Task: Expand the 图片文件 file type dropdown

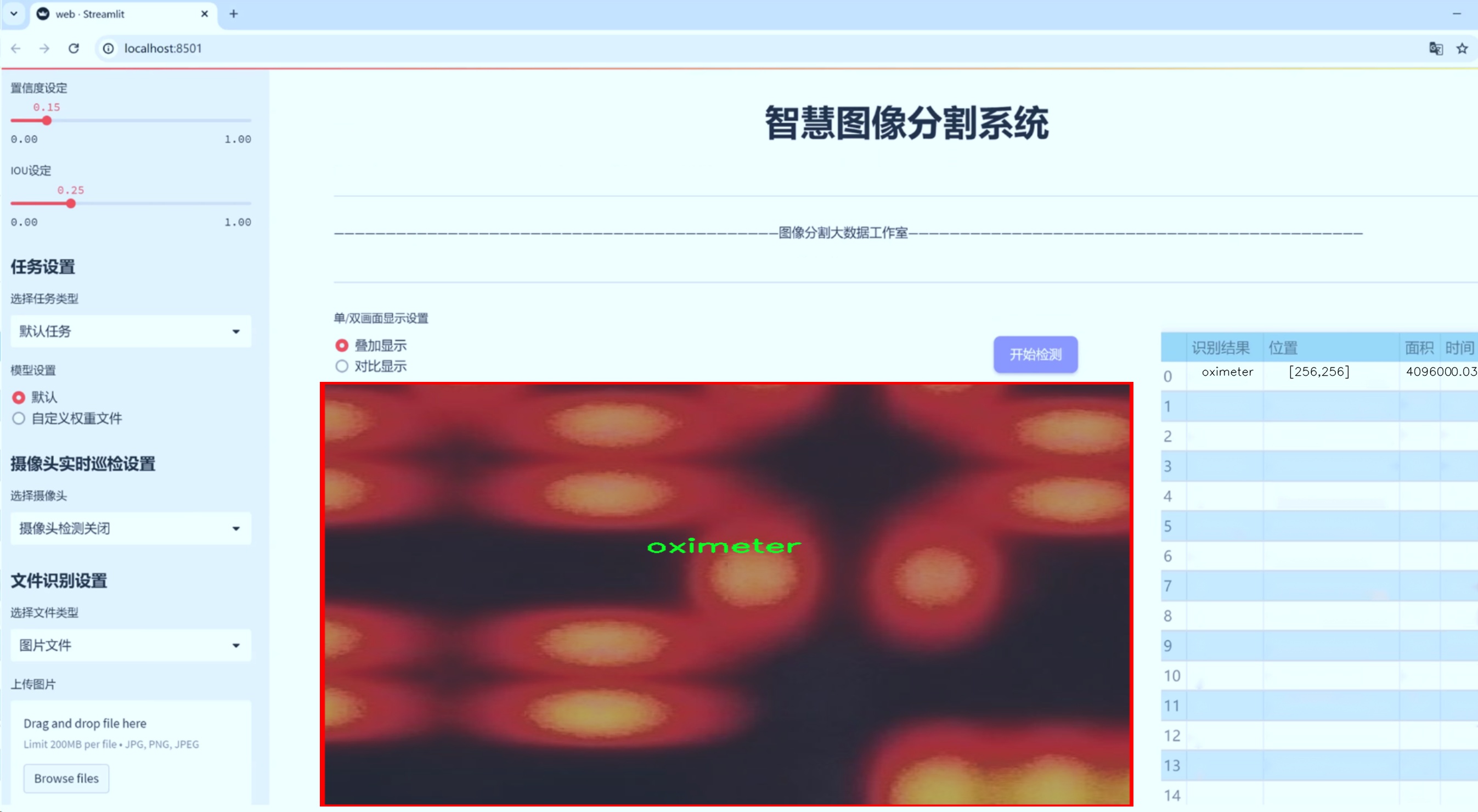Action: click(x=131, y=645)
